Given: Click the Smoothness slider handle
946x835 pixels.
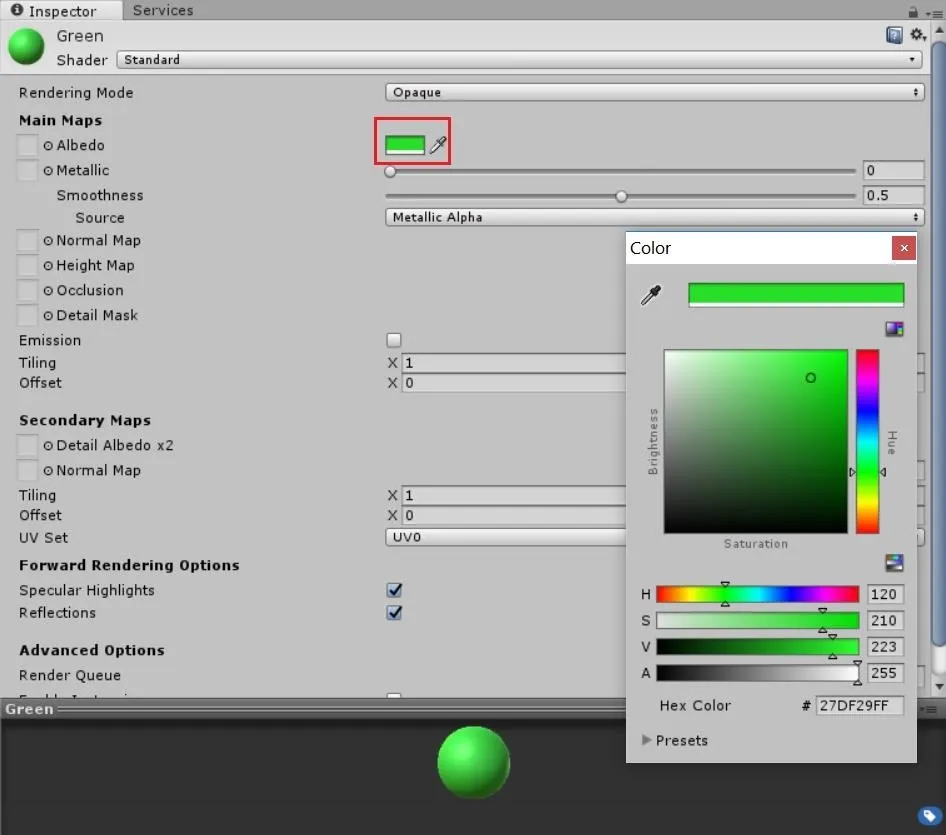Looking at the screenshot, I should coord(621,196).
